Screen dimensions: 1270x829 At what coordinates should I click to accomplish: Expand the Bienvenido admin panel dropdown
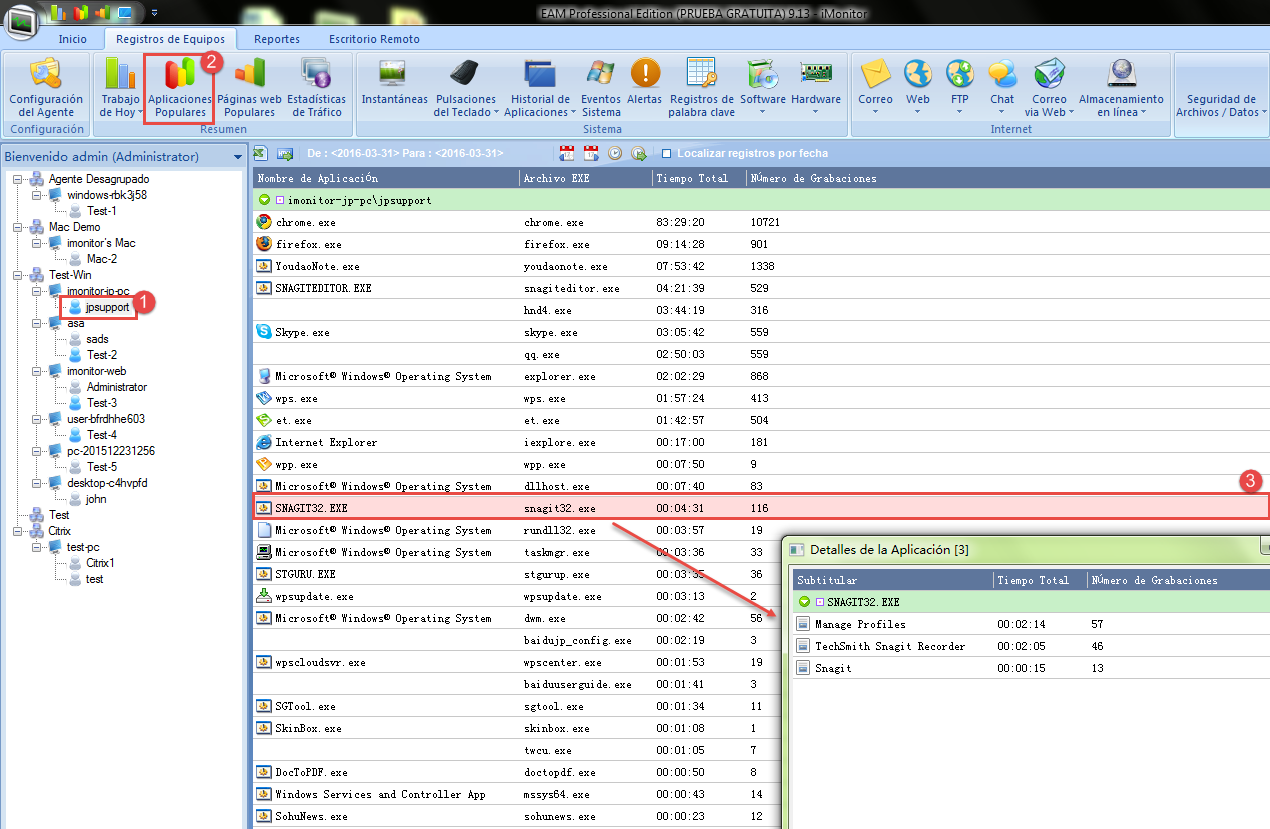(237, 157)
